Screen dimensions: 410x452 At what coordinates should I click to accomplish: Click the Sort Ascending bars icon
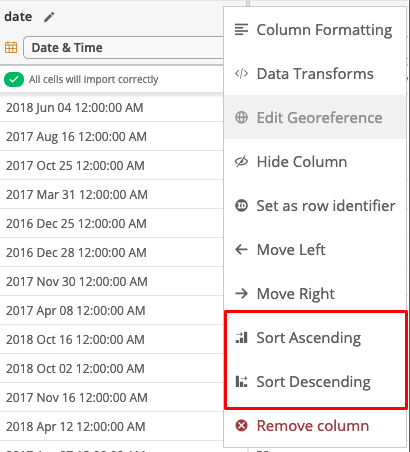(x=241, y=337)
